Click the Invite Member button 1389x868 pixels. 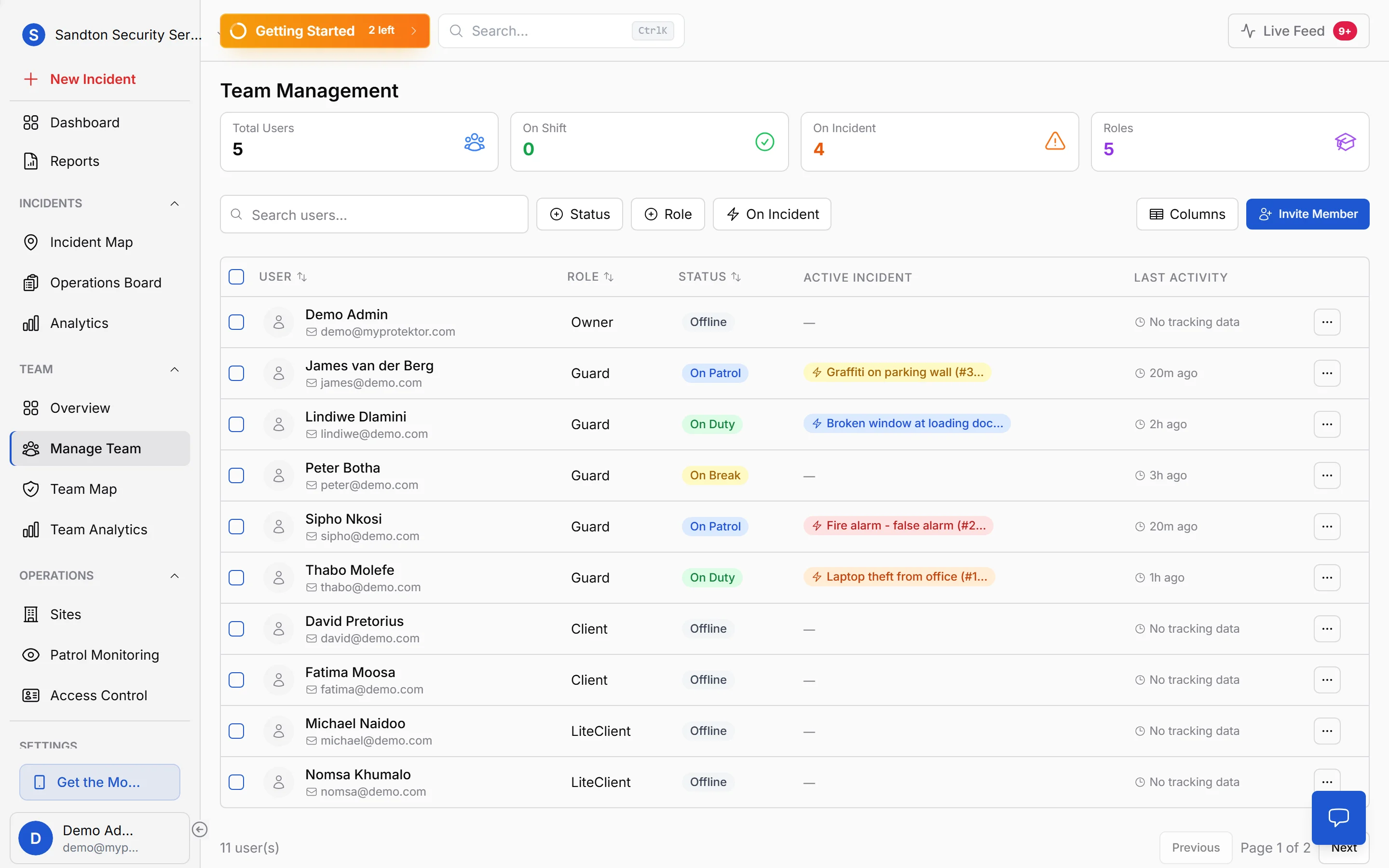1307,214
